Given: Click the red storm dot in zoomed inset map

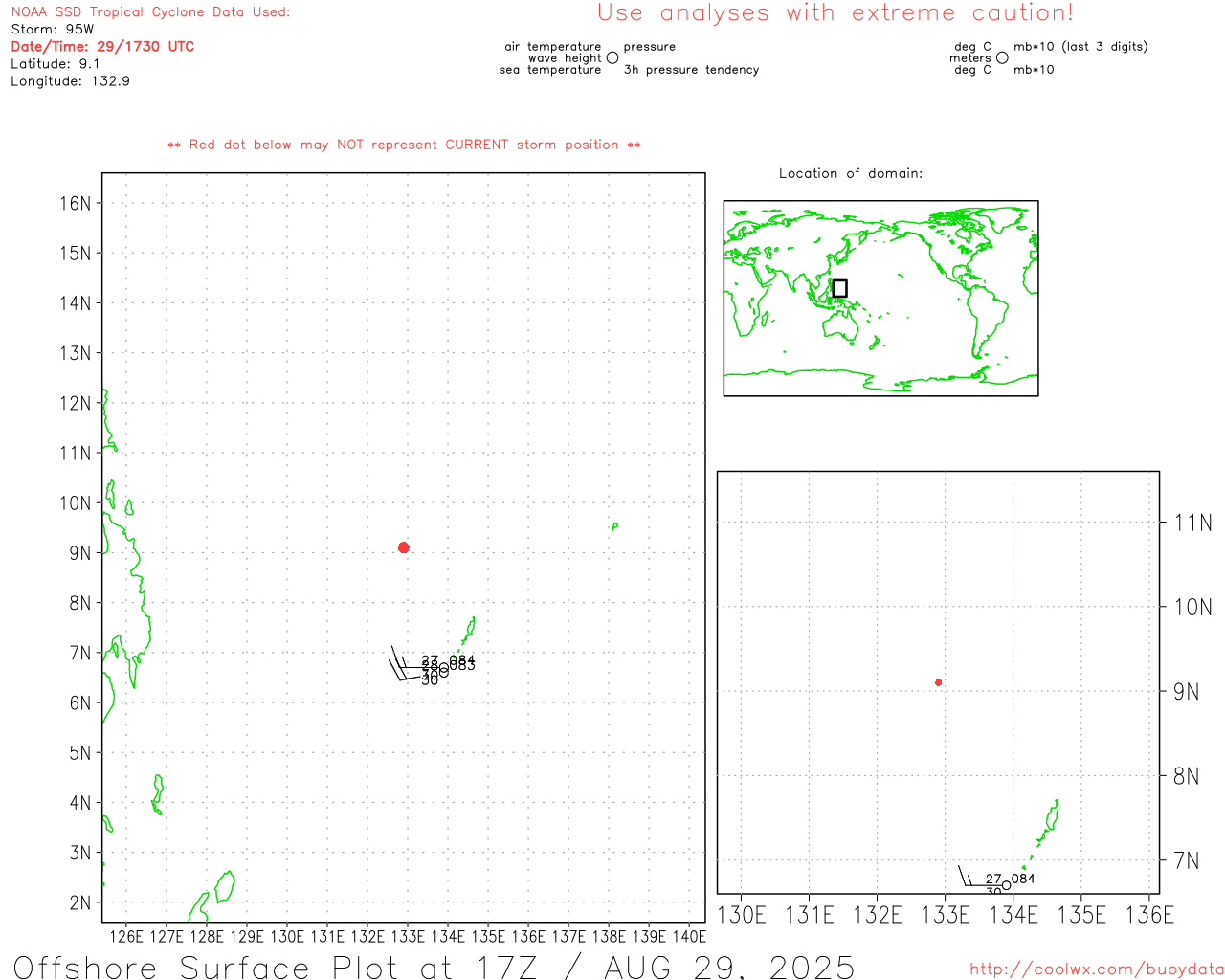Looking at the screenshot, I should [x=939, y=682].
